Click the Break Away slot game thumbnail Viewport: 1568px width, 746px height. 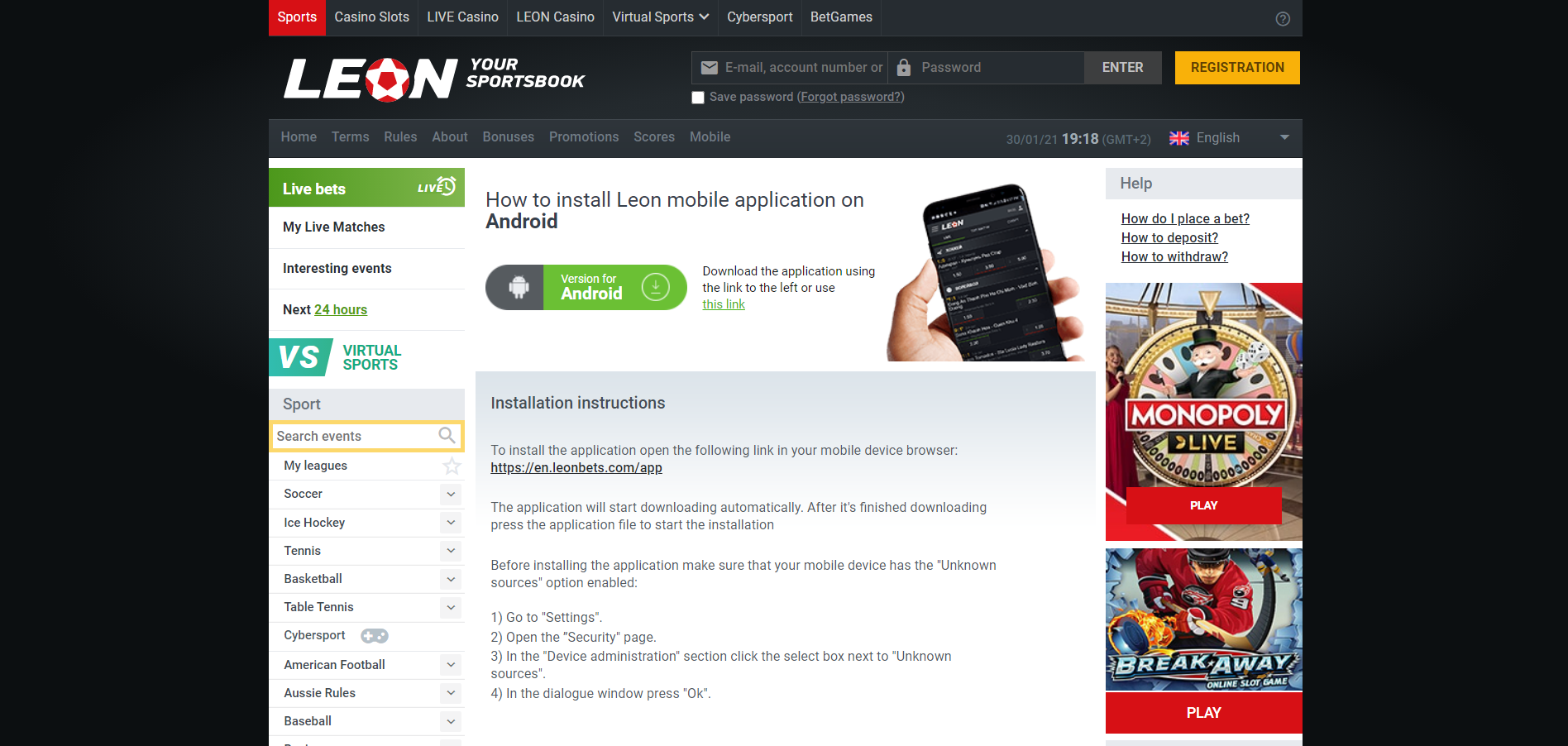pyautogui.click(x=1204, y=619)
